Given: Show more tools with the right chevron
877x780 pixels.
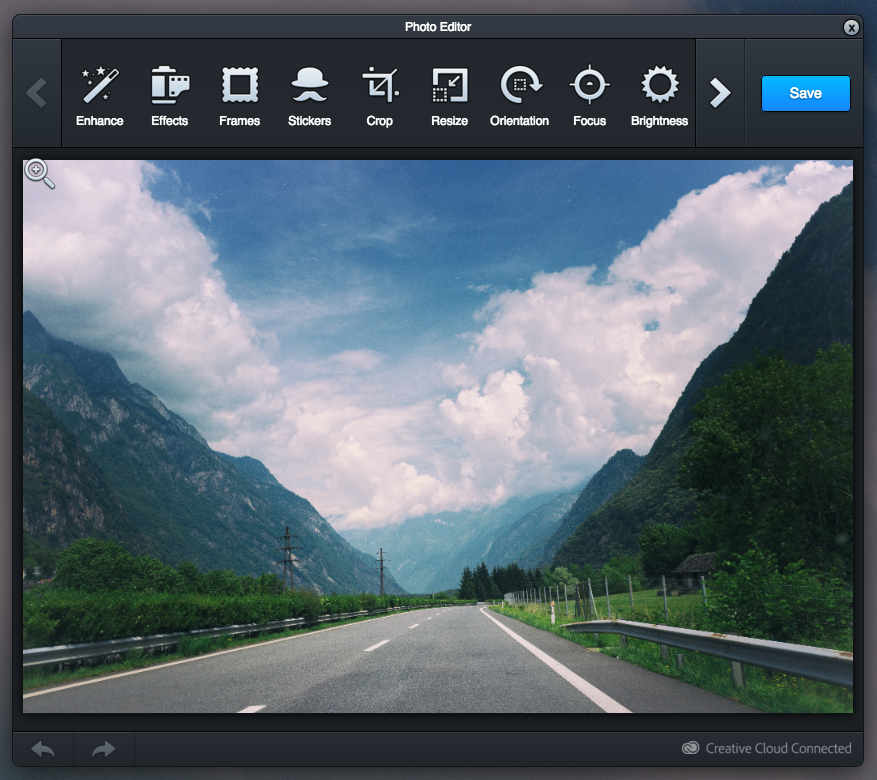Looking at the screenshot, I should (x=720, y=93).
